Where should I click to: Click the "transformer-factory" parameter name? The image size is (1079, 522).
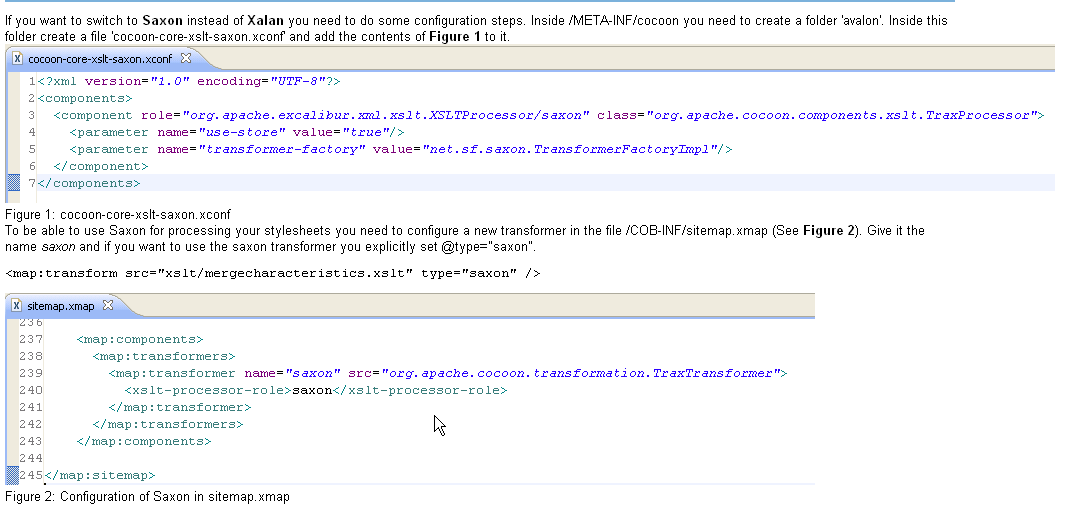coord(281,149)
